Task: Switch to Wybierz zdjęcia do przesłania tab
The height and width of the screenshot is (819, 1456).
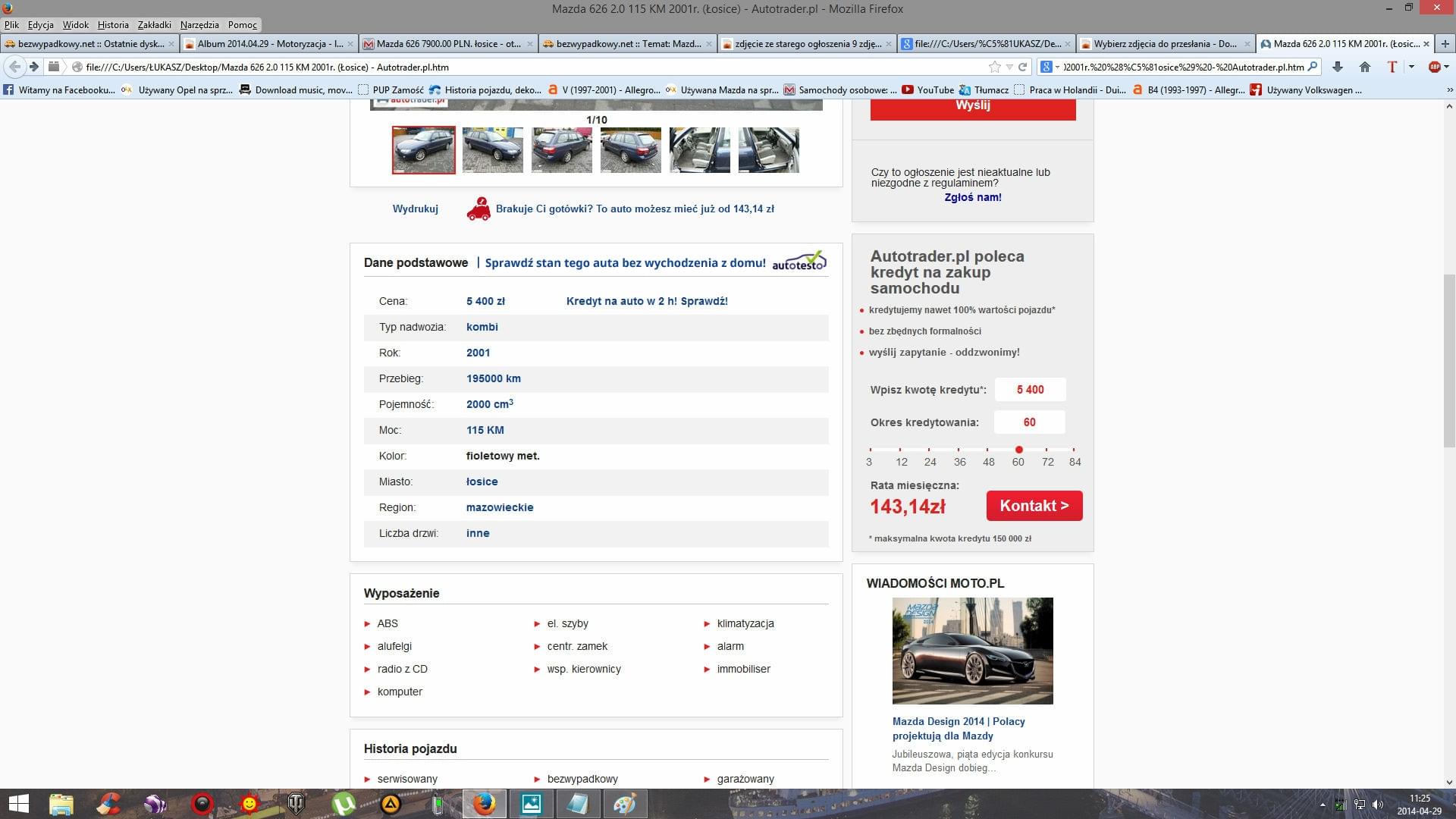Action: [x=1164, y=43]
